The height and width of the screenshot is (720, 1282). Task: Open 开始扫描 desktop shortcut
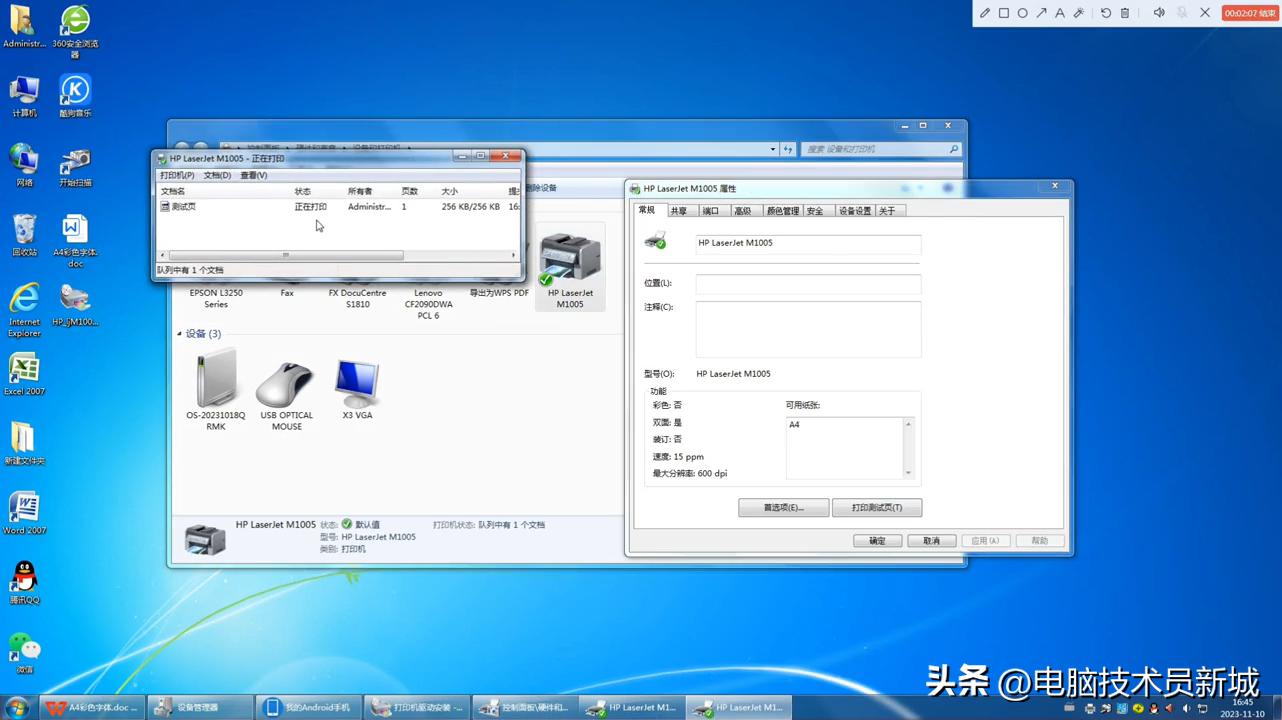tap(75, 166)
